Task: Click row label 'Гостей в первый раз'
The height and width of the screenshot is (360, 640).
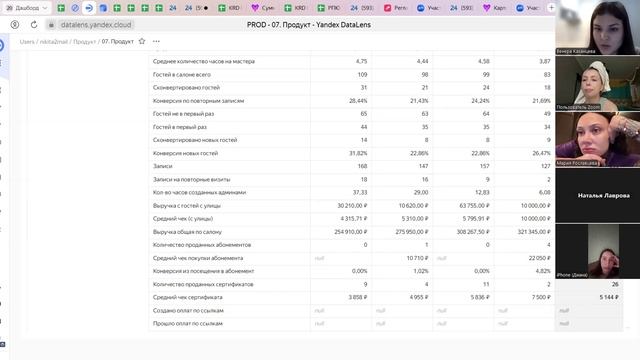Action: tap(180, 127)
